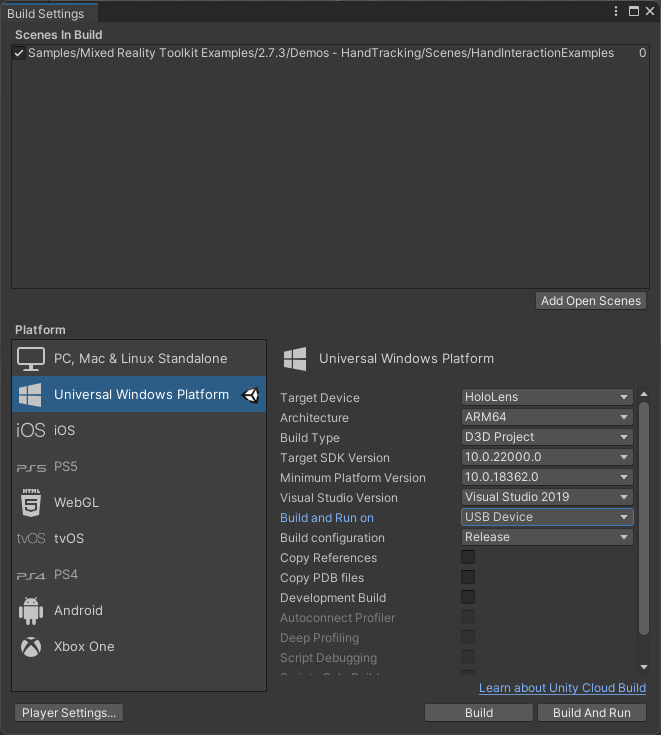This screenshot has width=661, height=735.
Task: Open the Architecture dropdown showing ARM64
Action: click(x=547, y=417)
